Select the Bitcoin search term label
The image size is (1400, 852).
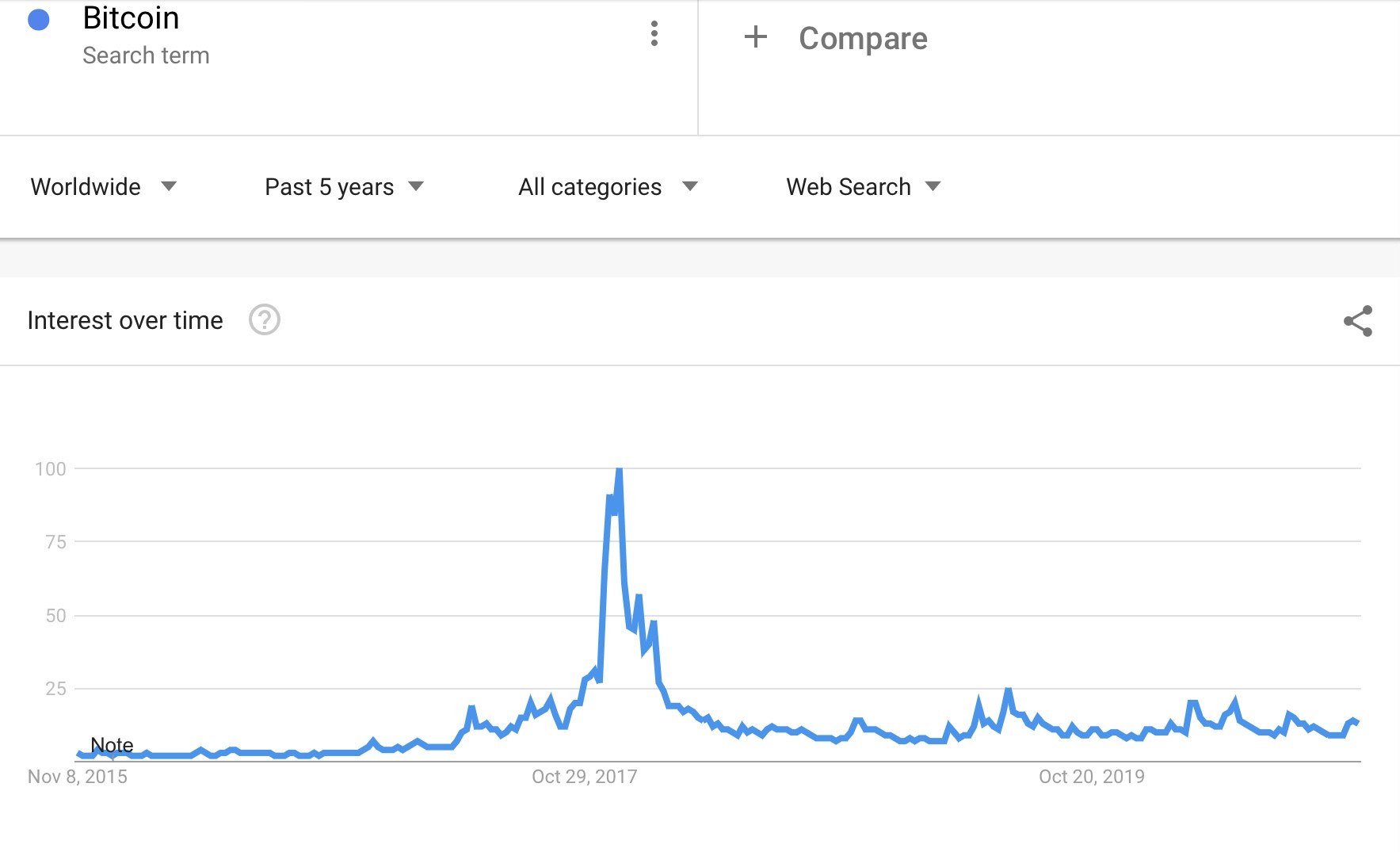pos(132,18)
